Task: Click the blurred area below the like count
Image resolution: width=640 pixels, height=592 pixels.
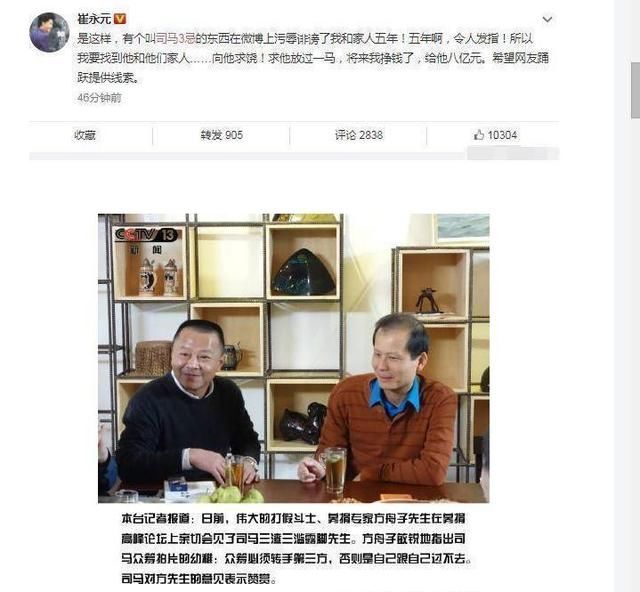Action: 513,154
